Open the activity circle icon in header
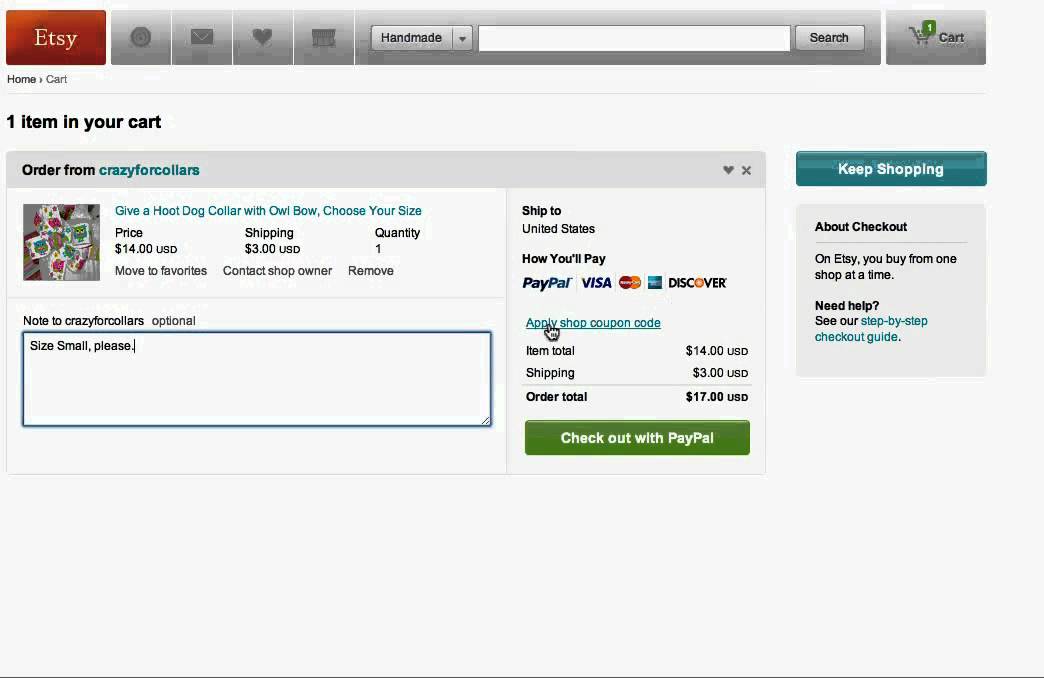This screenshot has height=678, width=1044. point(140,37)
